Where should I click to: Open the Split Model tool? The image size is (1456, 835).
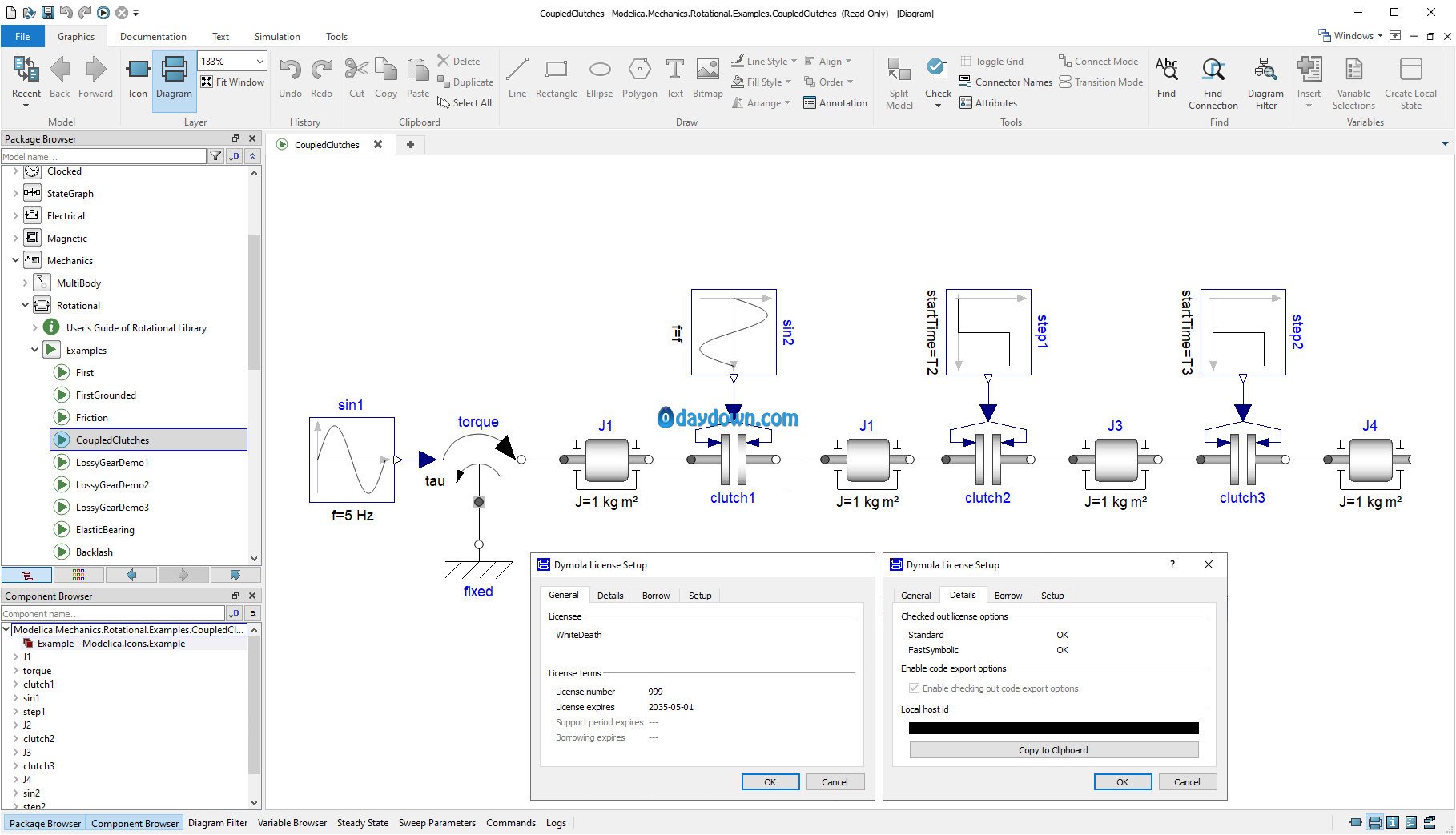coord(899,83)
